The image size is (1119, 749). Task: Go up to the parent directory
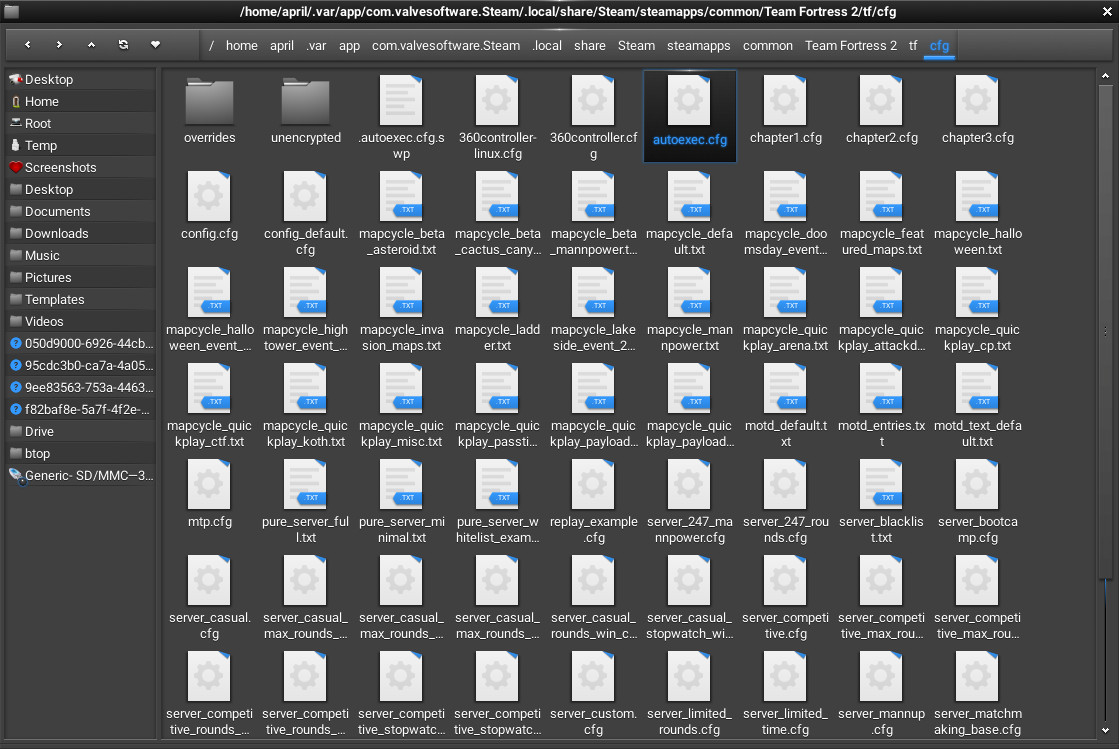pyautogui.click(x=91, y=45)
